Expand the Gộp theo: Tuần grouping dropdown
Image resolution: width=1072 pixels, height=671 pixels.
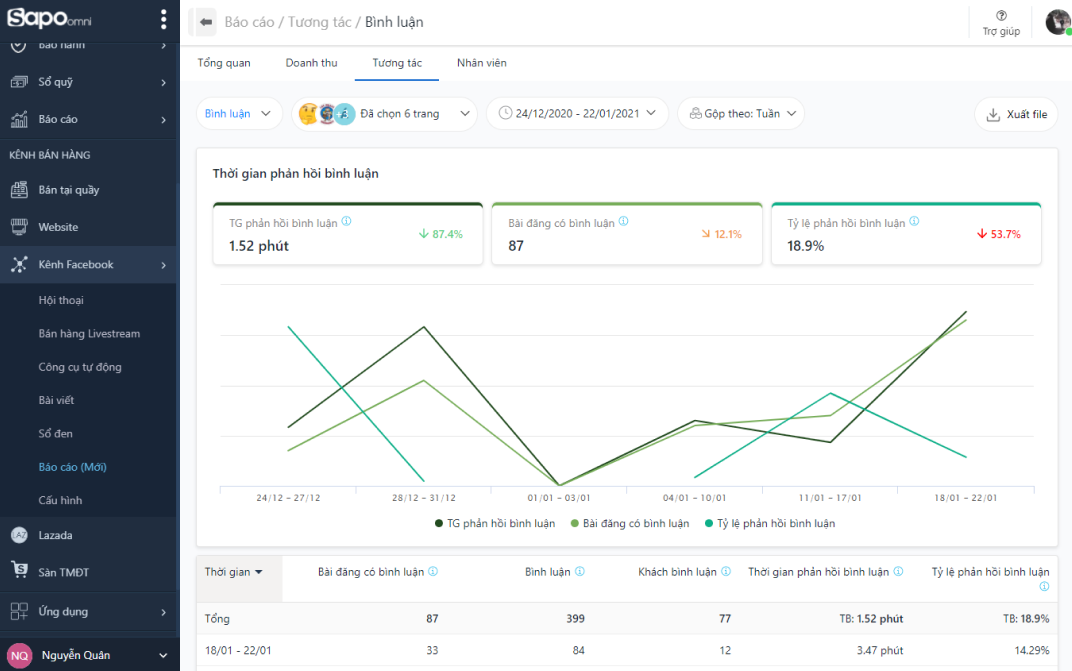tap(740, 114)
